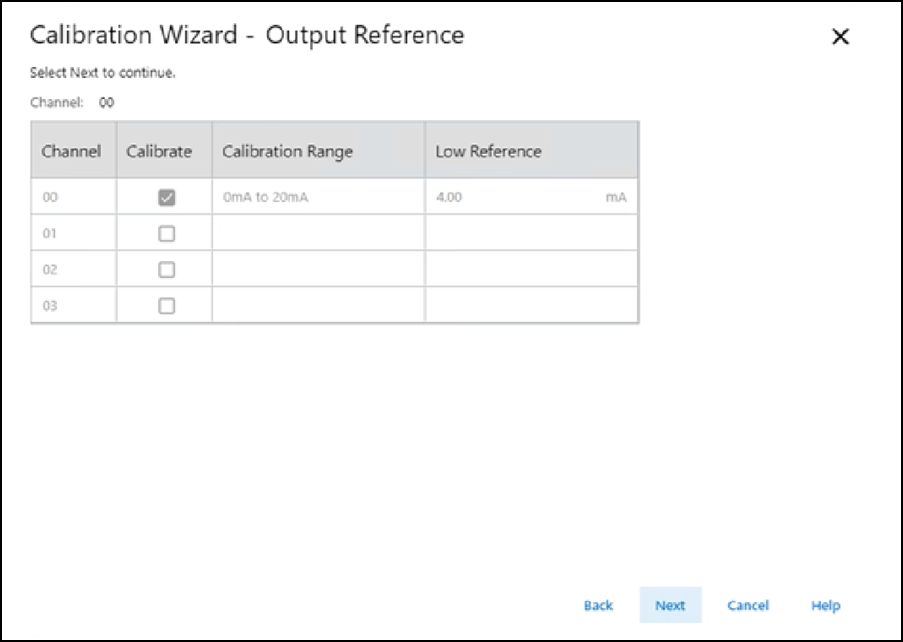The image size is (903, 642).
Task: Click the Calibrate column header
Action: click(x=160, y=152)
